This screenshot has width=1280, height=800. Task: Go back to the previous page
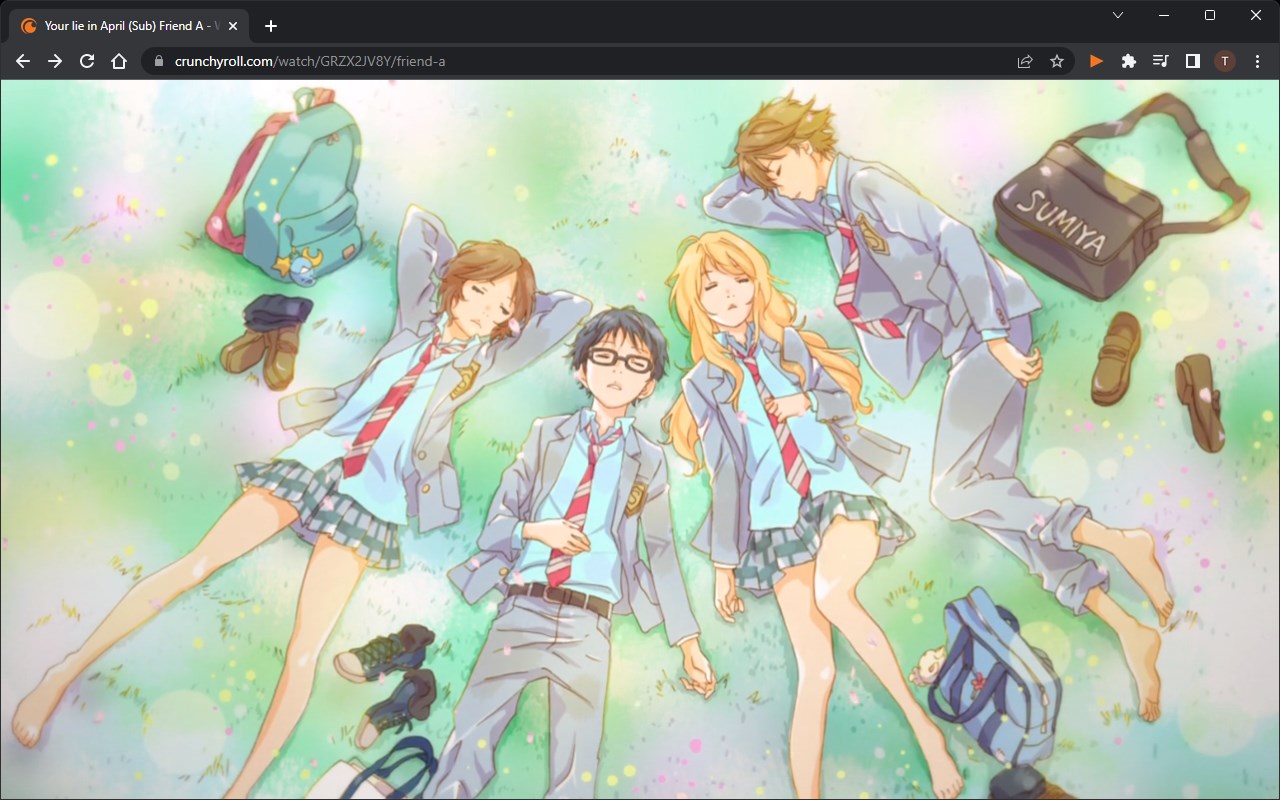point(23,61)
